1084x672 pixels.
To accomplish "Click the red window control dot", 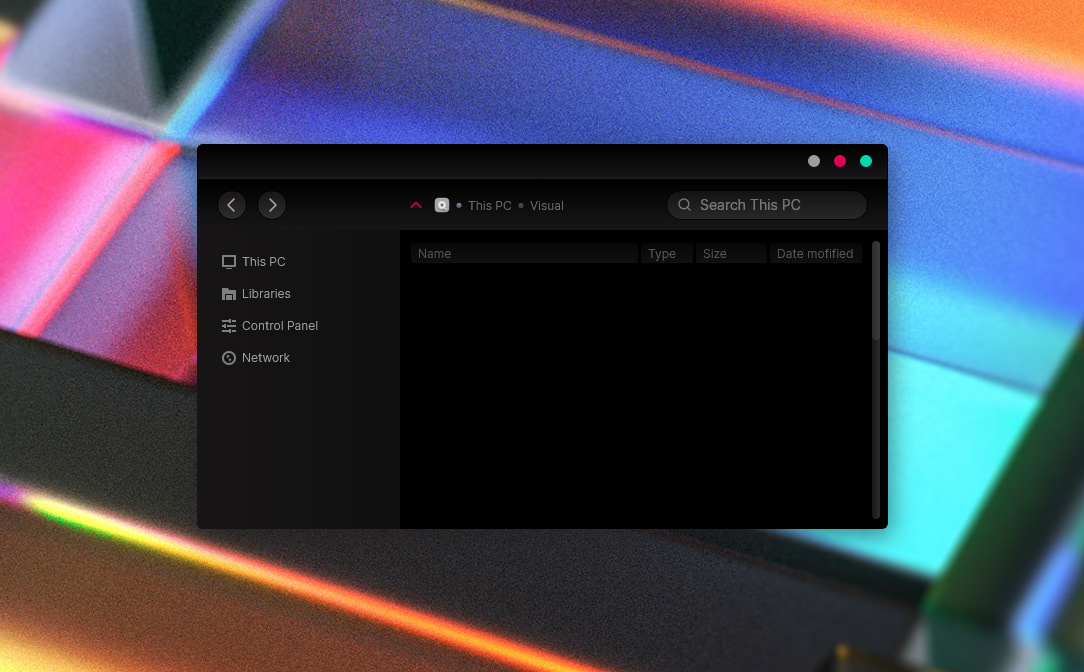I will point(840,161).
